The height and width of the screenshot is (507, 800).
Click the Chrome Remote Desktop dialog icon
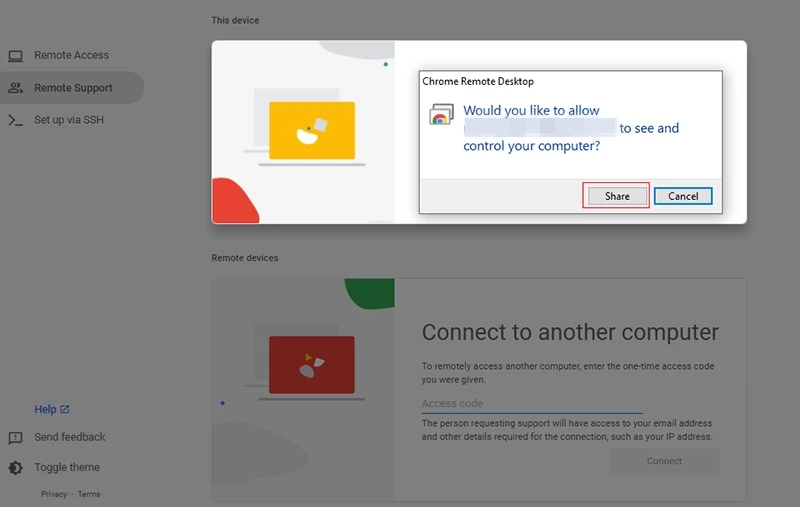[441, 114]
